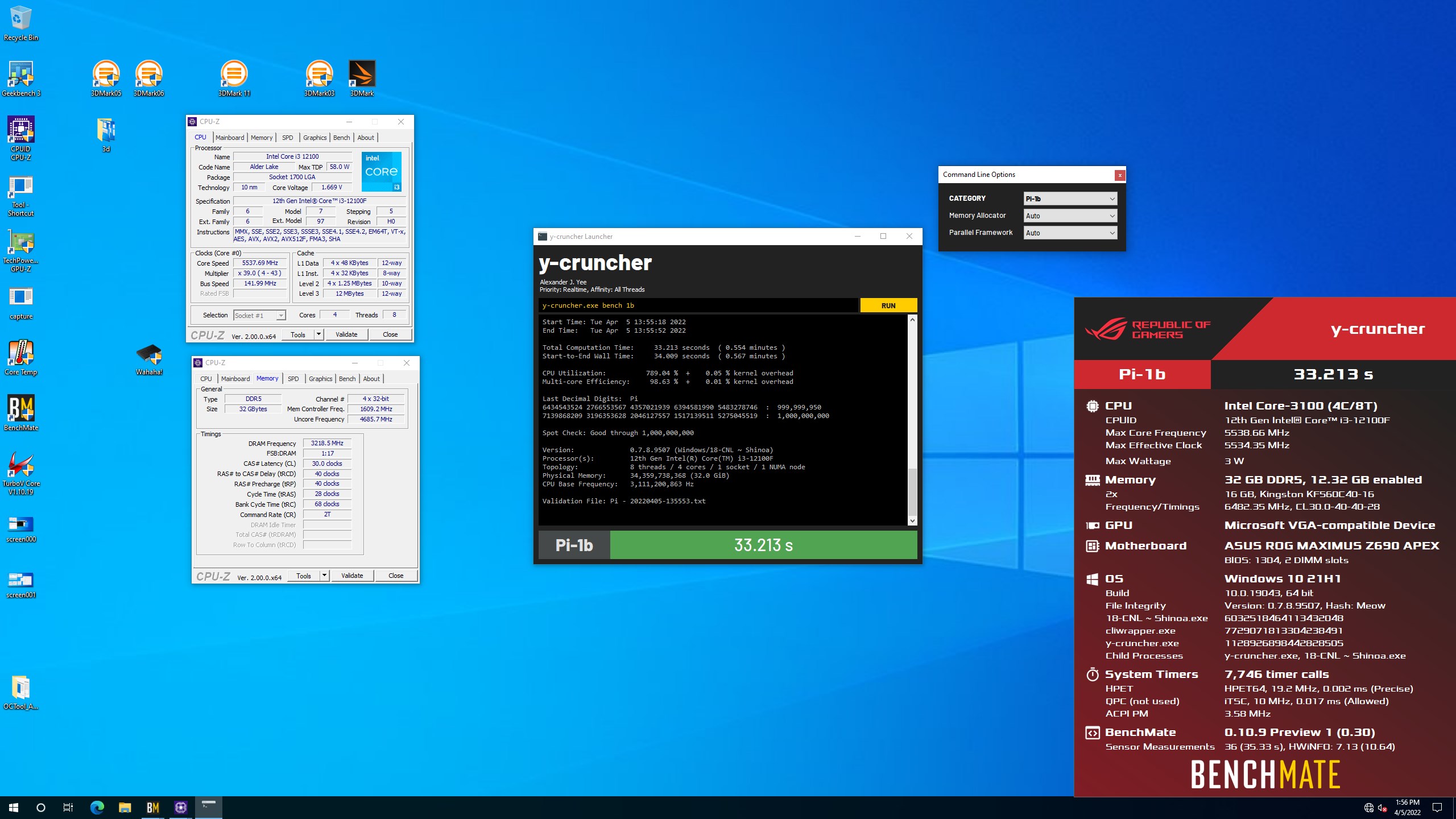Launch Microsoft Edge from the taskbar
Screen dimensions: 1456x819
[97, 808]
